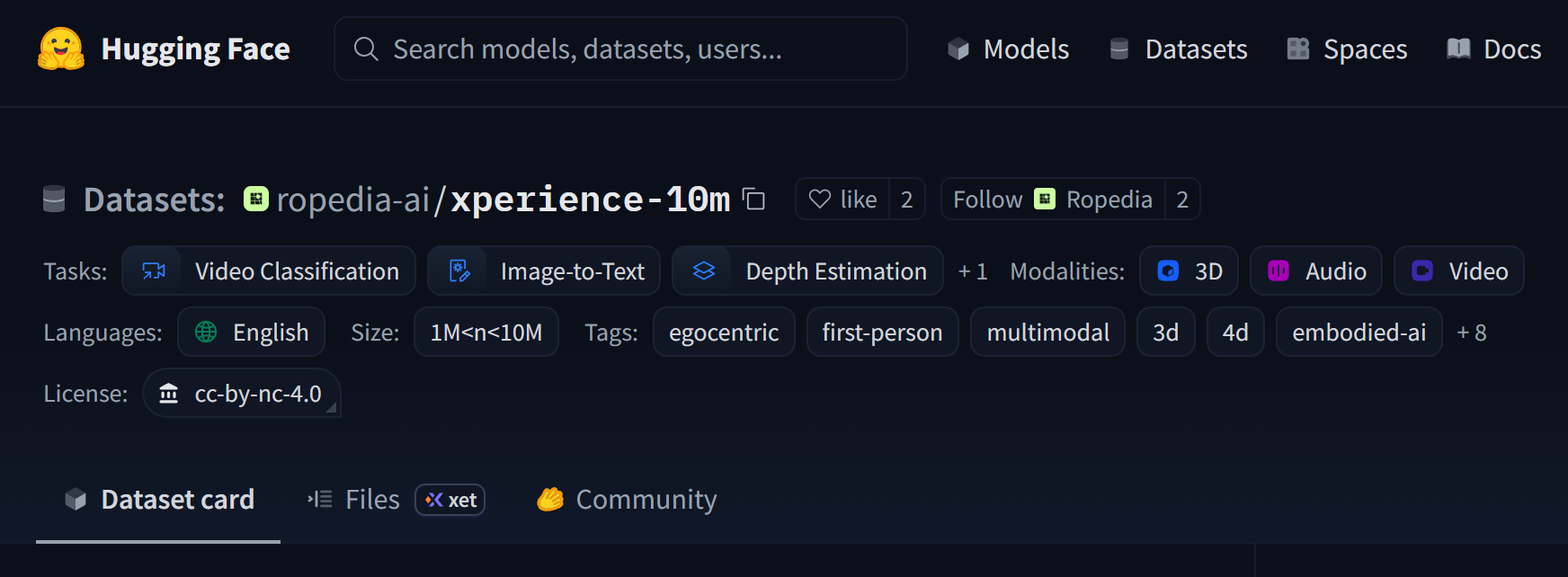Copy dataset name with the copy icon
This screenshot has height=577, width=1568.
tap(753, 200)
